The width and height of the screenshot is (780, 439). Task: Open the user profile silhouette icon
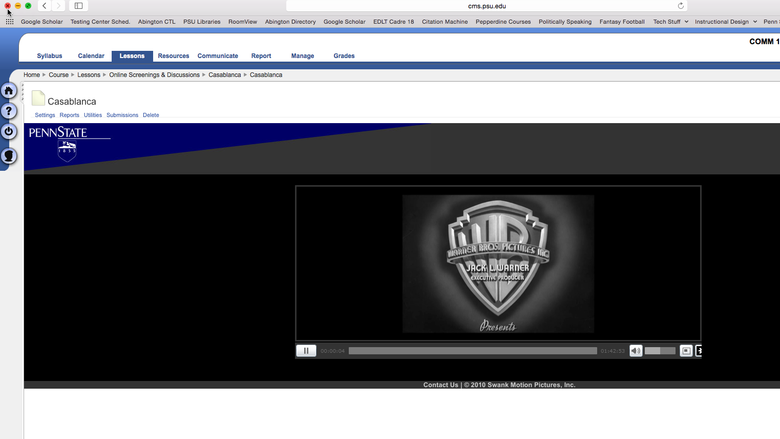[8, 156]
